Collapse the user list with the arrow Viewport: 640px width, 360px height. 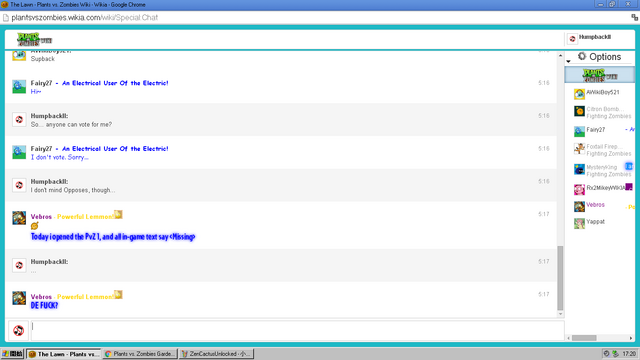[x=568, y=61]
